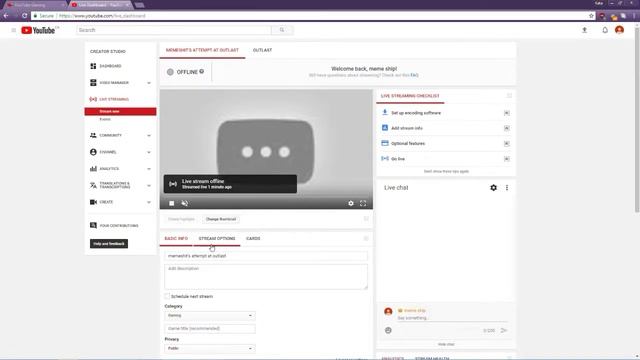Click Don't show these tips again

coord(446,172)
